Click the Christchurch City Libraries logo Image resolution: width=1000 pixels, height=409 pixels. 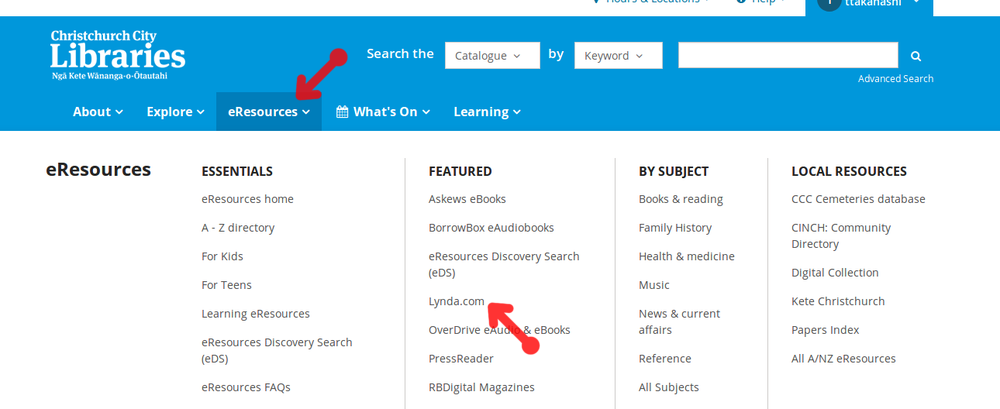118,55
